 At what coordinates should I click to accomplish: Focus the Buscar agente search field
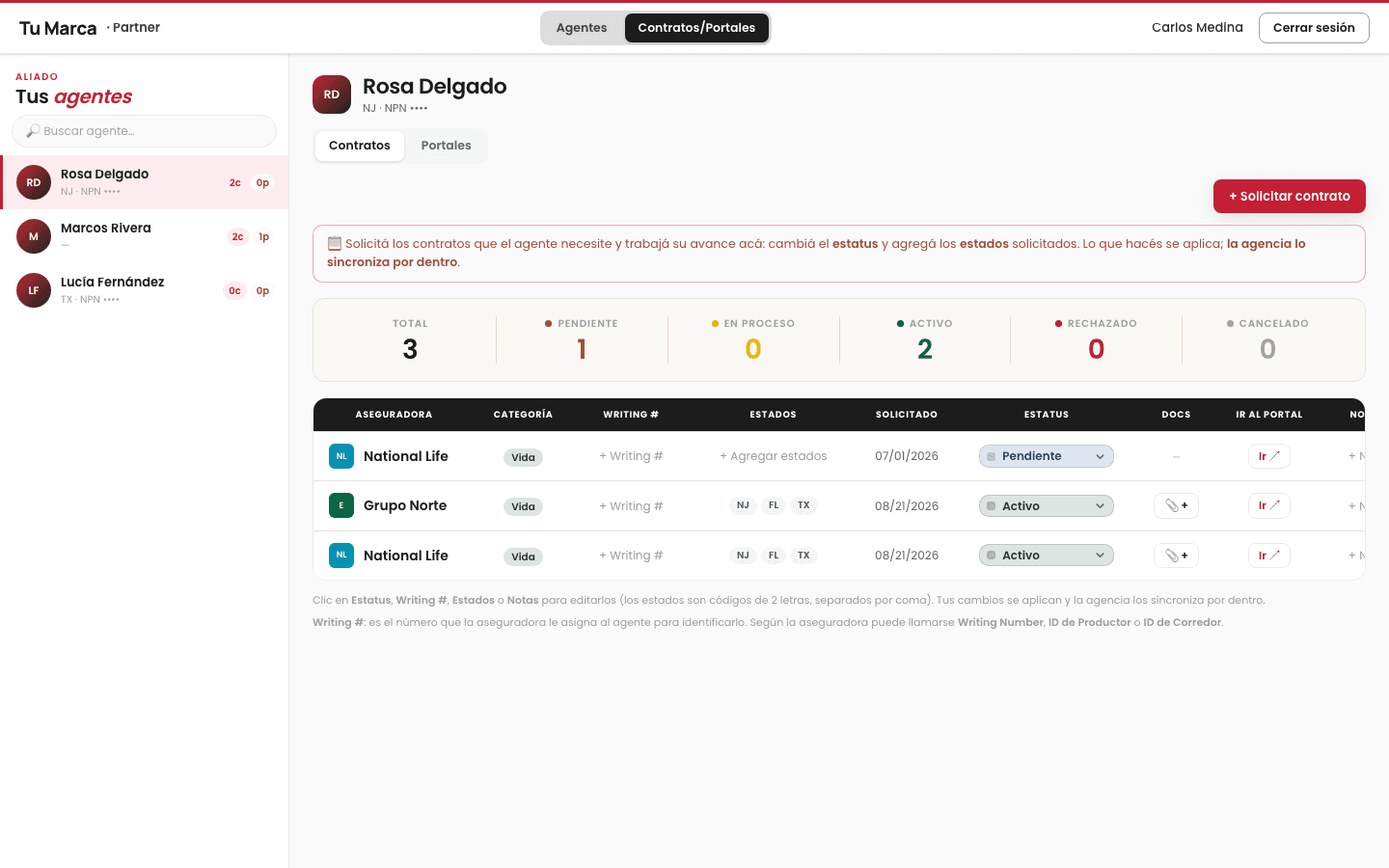click(144, 131)
